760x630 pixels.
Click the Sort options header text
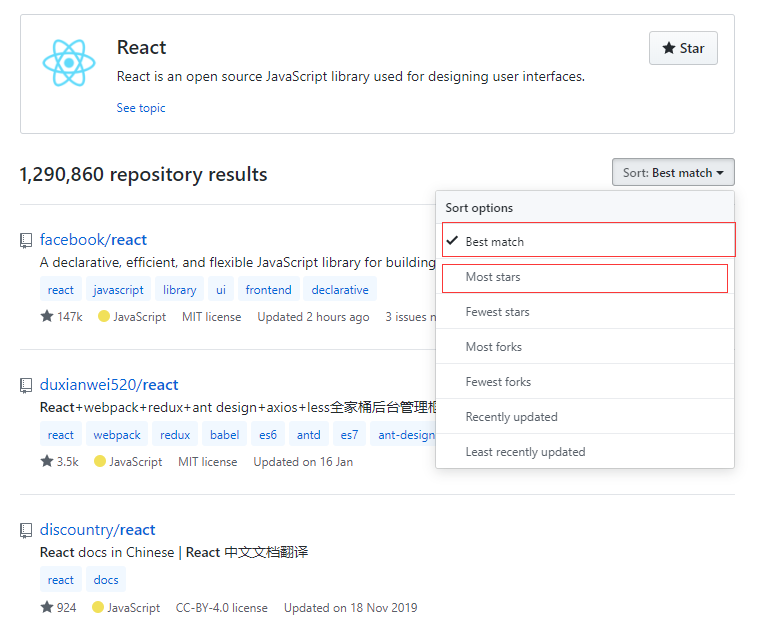click(x=479, y=207)
